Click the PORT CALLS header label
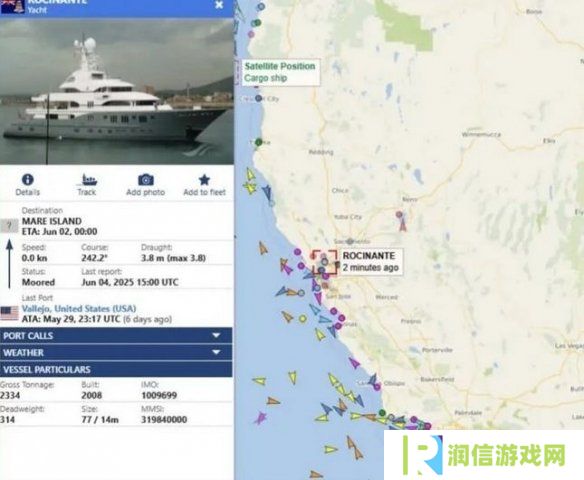This screenshot has width=584, height=480. [28, 336]
